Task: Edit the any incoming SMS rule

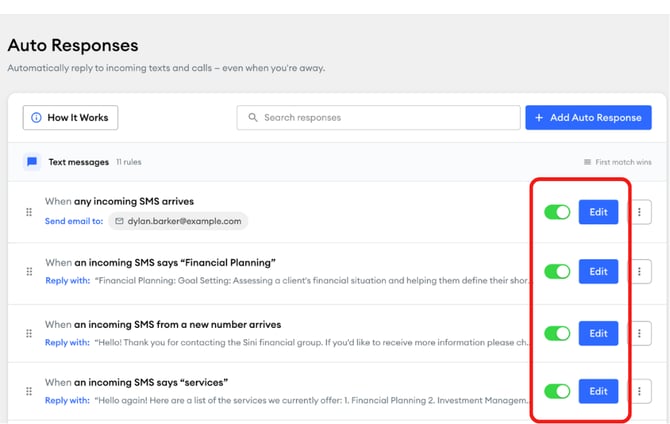Action: tap(598, 212)
